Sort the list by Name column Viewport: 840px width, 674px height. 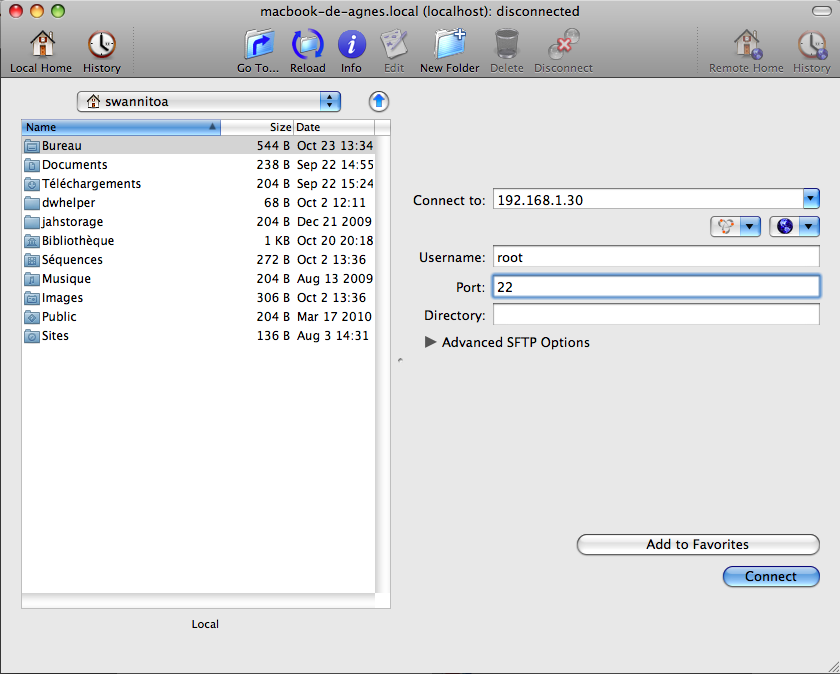tap(121, 127)
